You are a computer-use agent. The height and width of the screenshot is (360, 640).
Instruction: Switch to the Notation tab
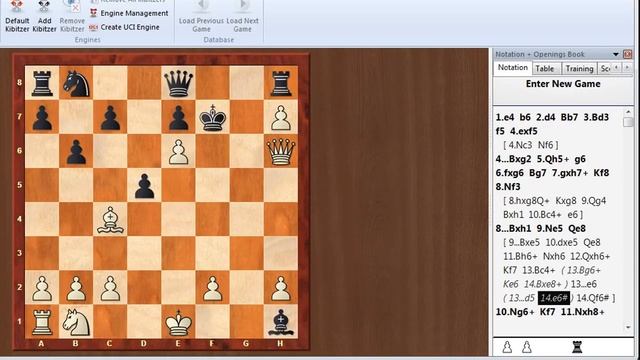click(513, 68)
